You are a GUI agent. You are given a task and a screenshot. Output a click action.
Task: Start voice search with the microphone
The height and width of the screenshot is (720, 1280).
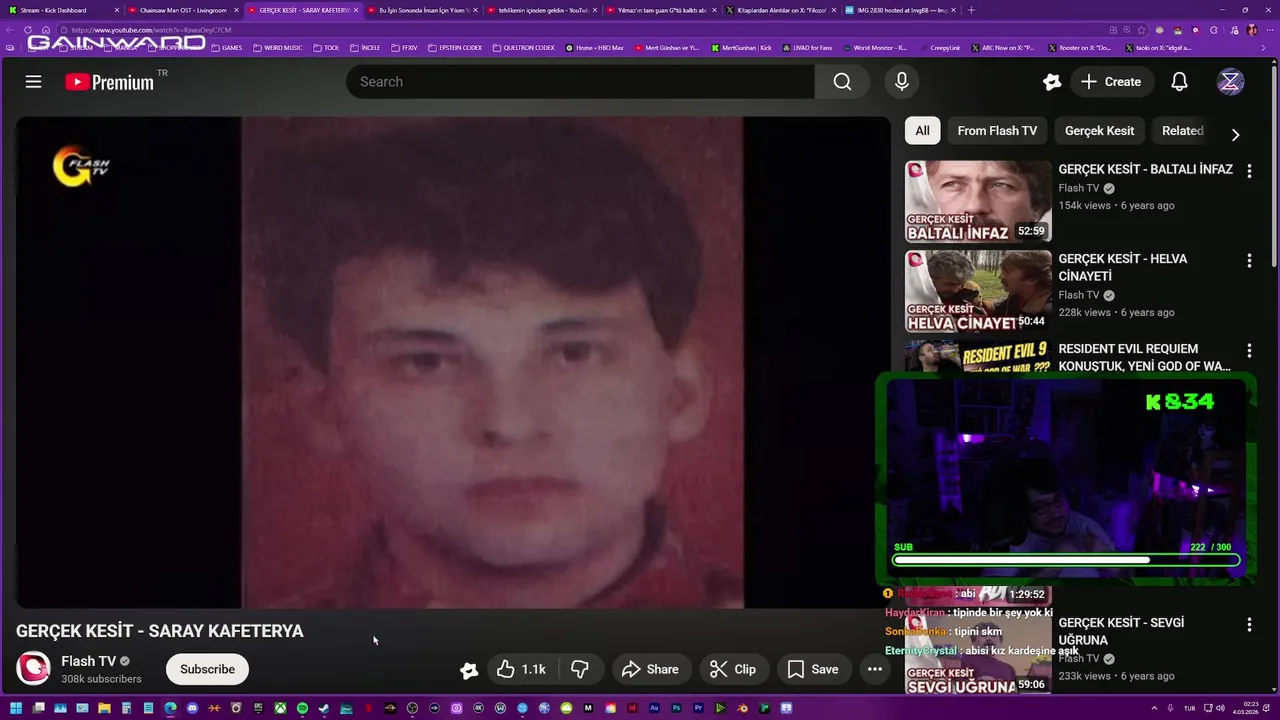click(x=902, y=82)
